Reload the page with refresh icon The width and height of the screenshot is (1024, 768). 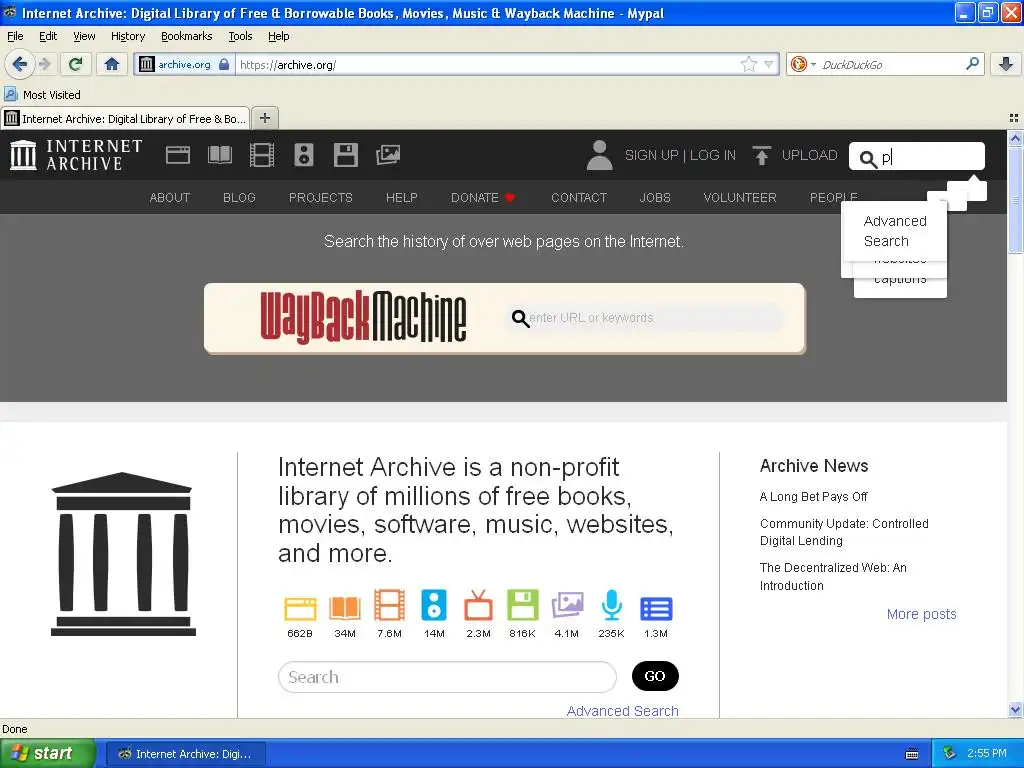pos(76,64)
